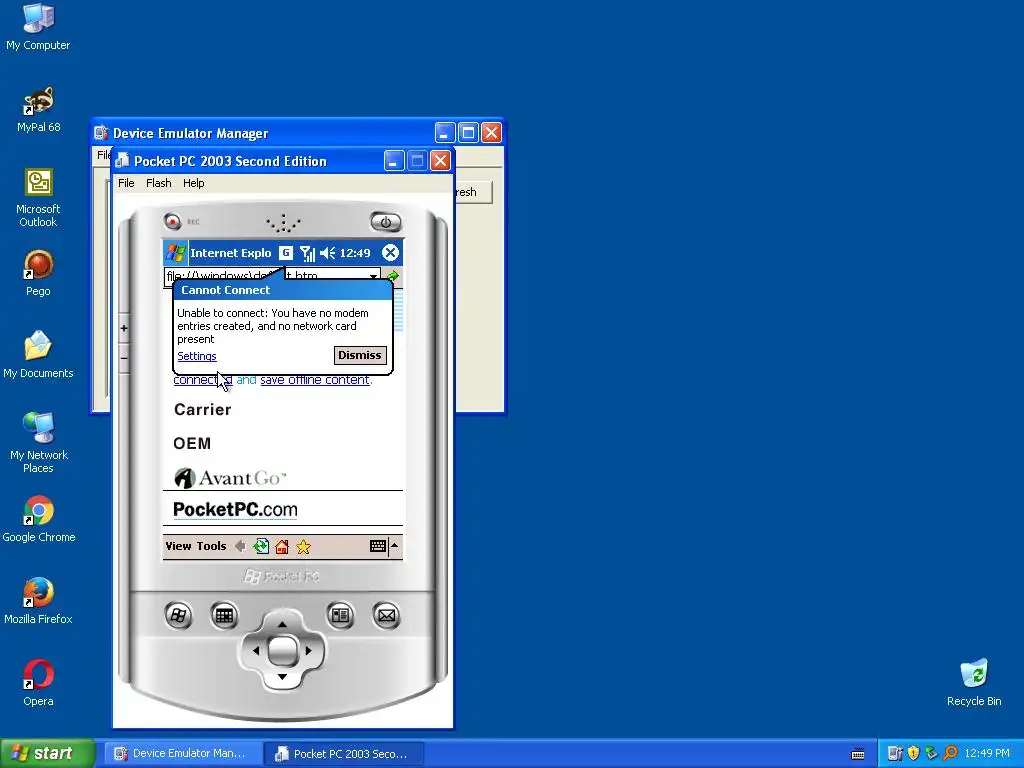
Task: Open MyPal 68 desktop shortcut
Action: [38, 110]
